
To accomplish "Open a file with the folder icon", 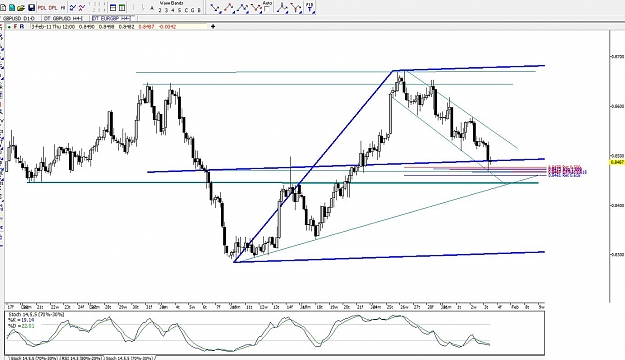I will pos(21,8).
